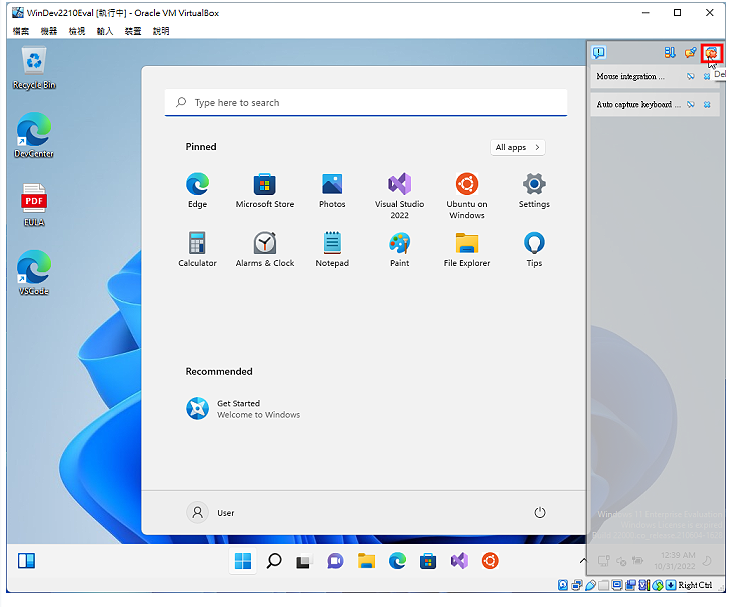Click the taskbar Search magnifier

click(x=274, y=561)
